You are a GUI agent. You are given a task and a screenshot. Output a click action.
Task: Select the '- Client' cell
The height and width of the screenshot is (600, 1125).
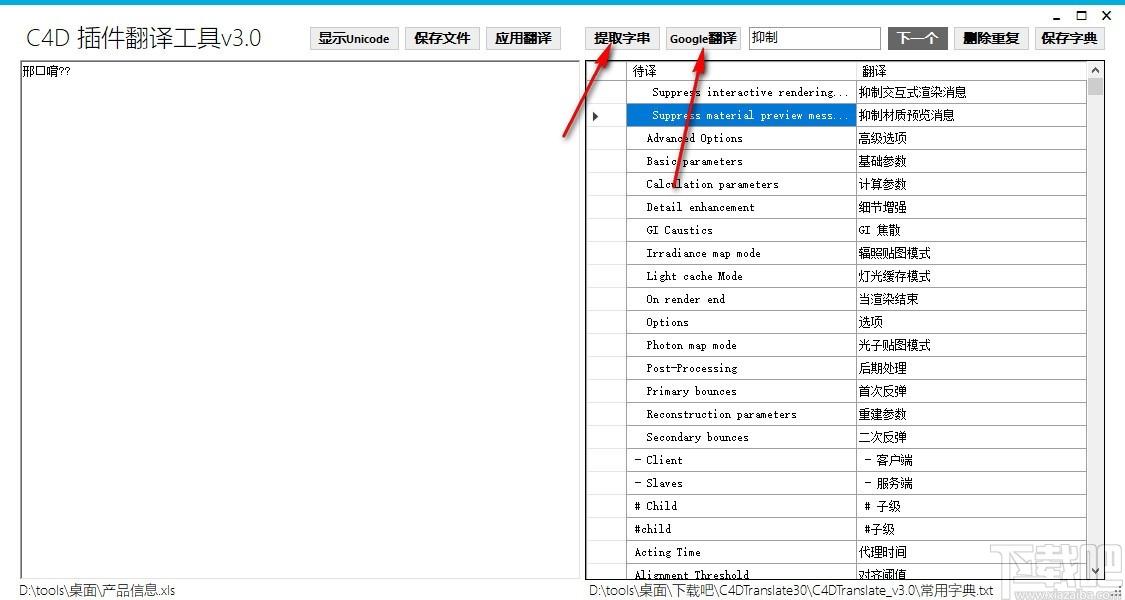pos(741,460)
